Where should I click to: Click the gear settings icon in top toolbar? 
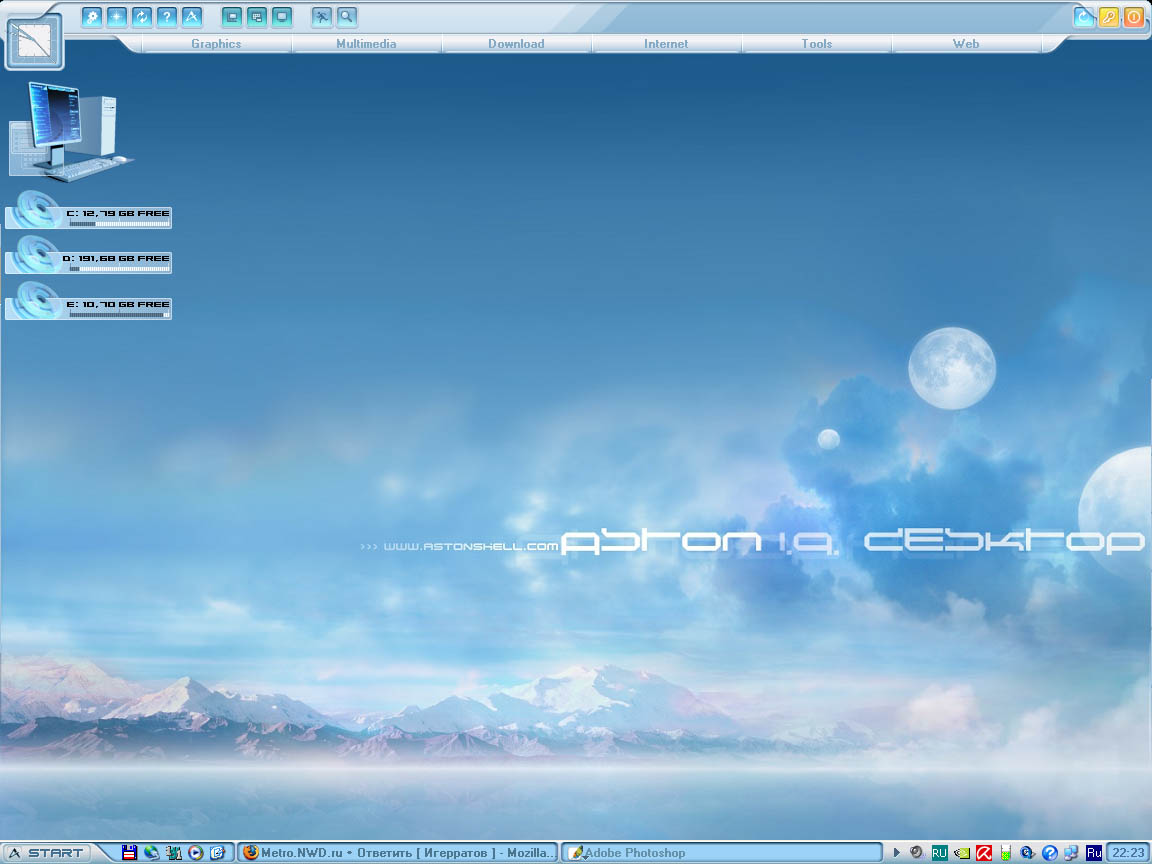pyautogui.click(x=92, y=17)
